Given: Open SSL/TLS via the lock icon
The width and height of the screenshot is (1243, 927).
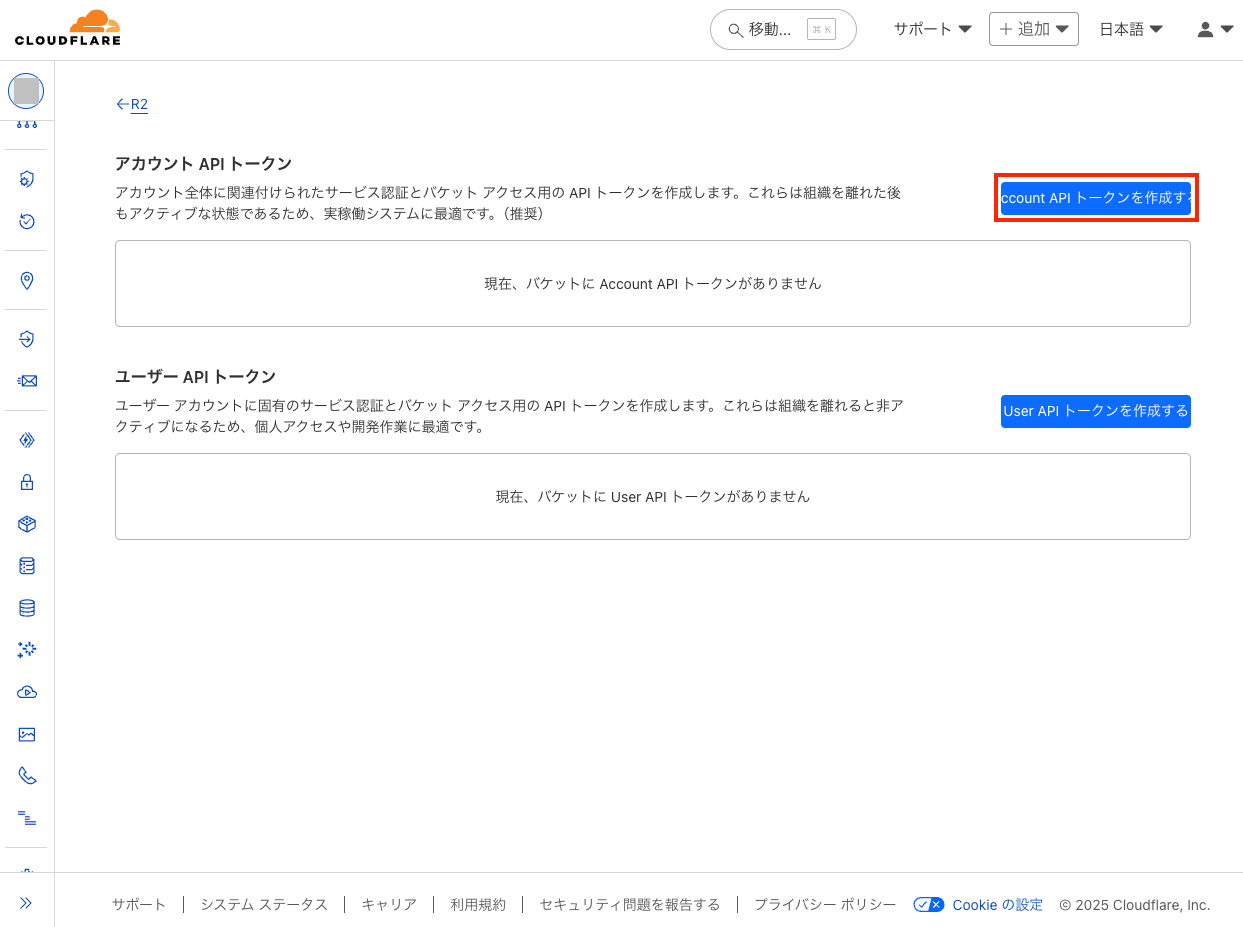Looking at the screenshot, I should tap(26, 481).
